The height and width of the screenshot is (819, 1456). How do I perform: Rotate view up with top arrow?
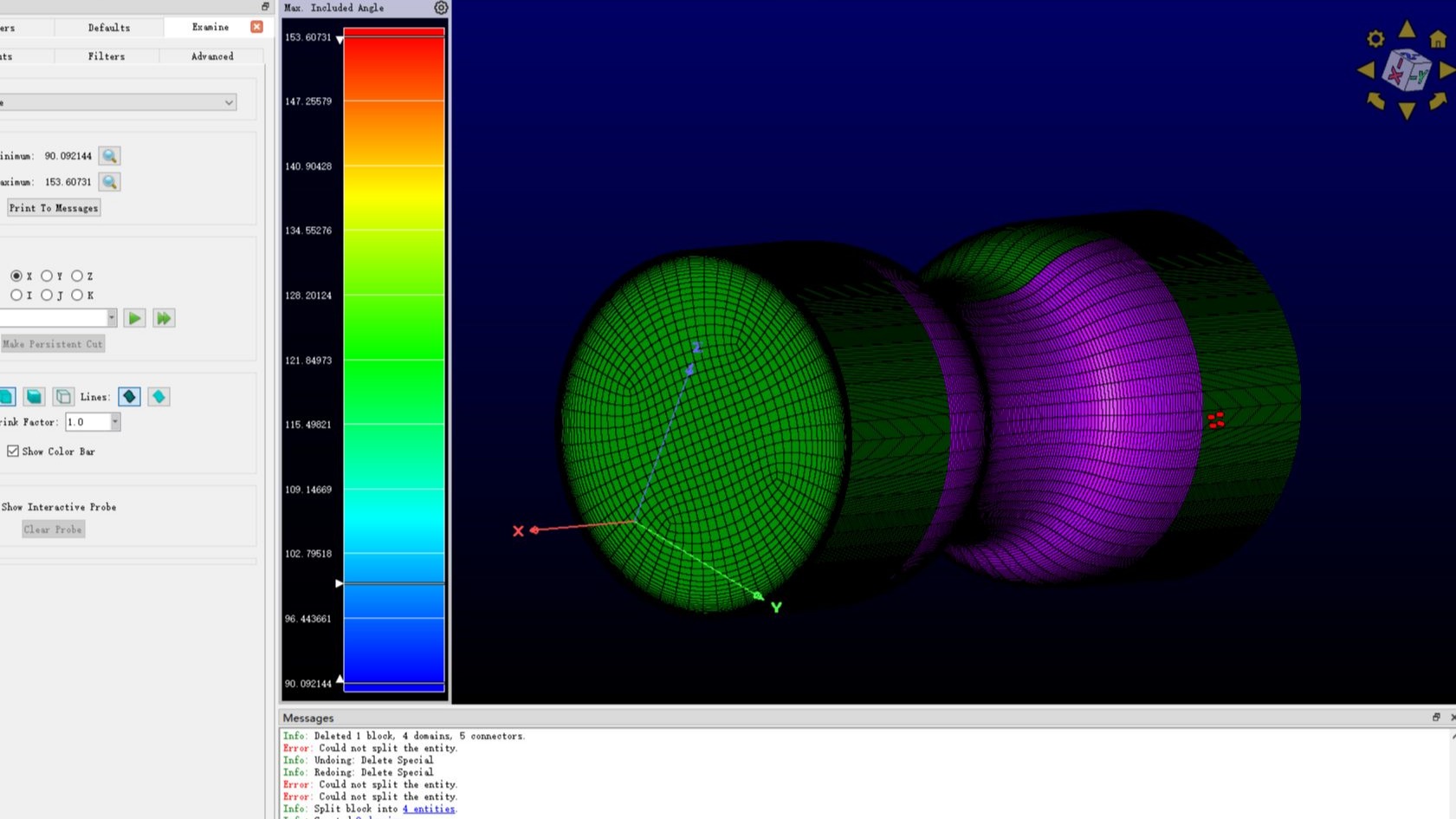[1407, 29]
